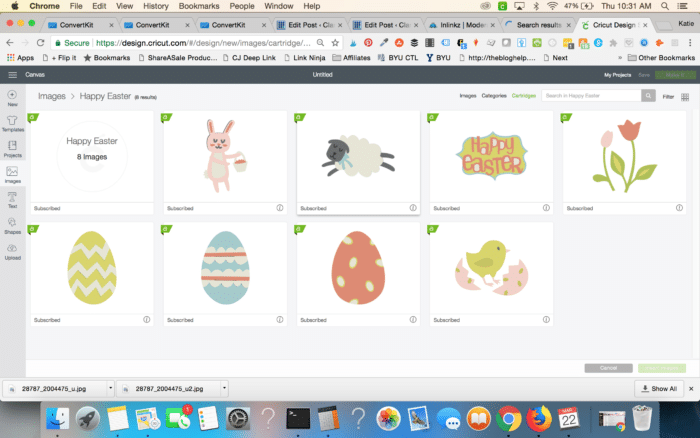Open the Filter options
700x438 pixels.
click(x=668, y=96)
